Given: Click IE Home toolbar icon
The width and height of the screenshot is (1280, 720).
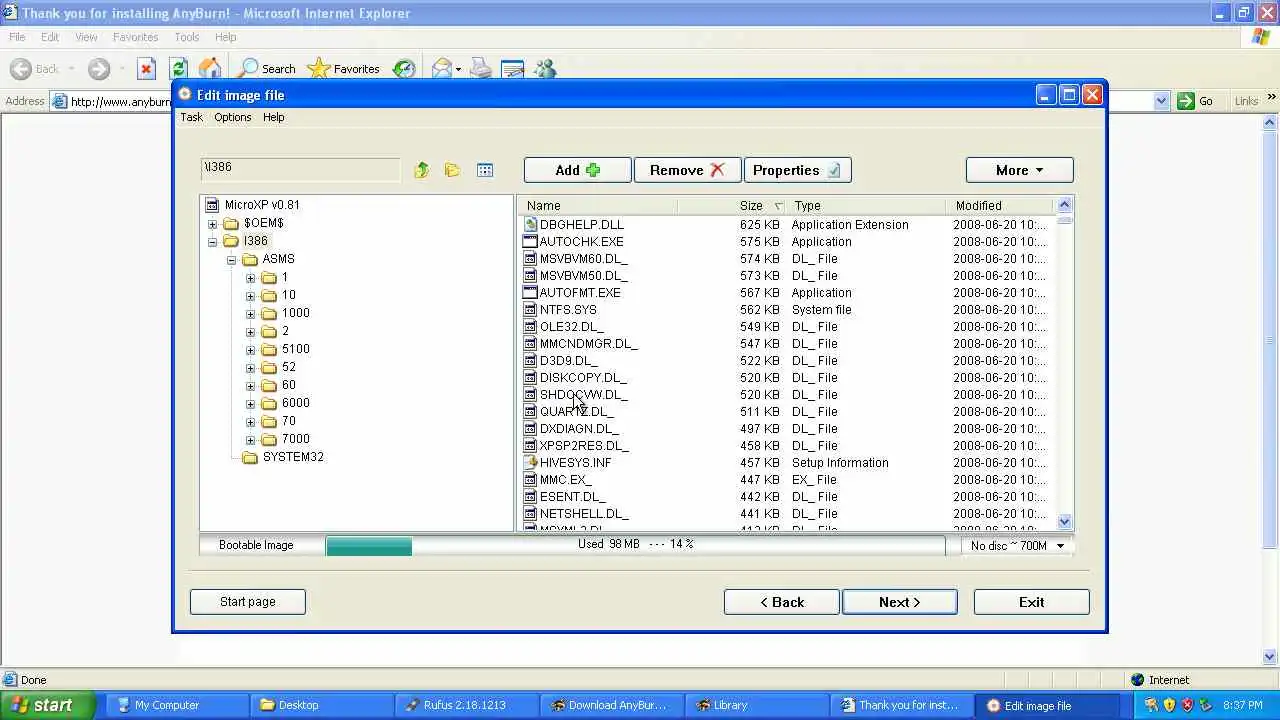Looking at the screenshot, I should coord(210,68).
